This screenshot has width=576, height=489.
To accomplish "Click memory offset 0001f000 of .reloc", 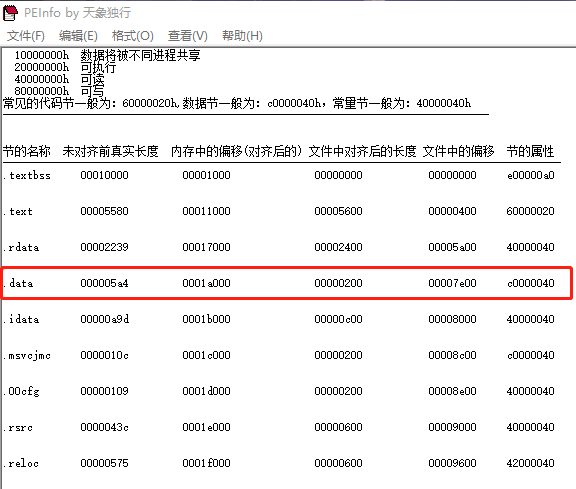I will tap(206, 463).
